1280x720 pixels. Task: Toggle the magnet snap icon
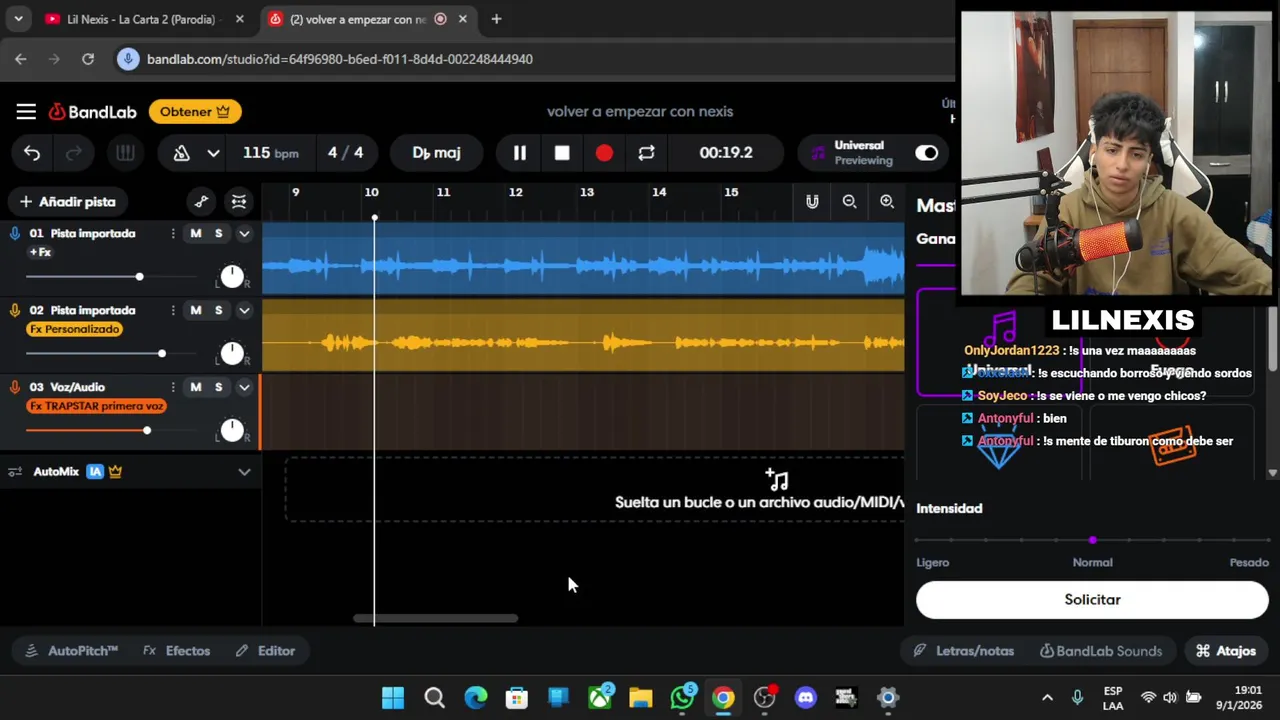(x=812, y=202)
